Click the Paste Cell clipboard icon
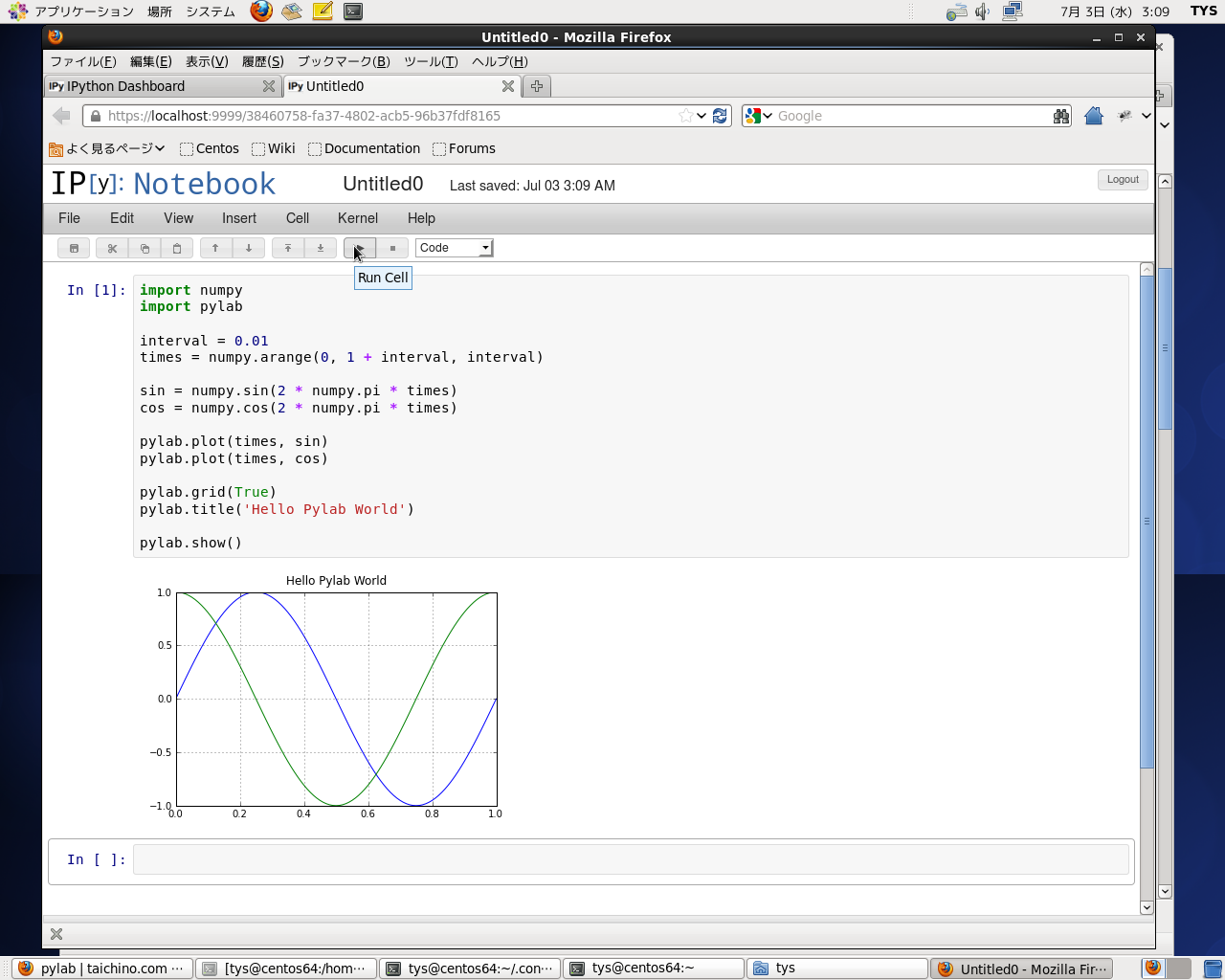The width and height of the screenshot is (1225, 980). (177, 248)
